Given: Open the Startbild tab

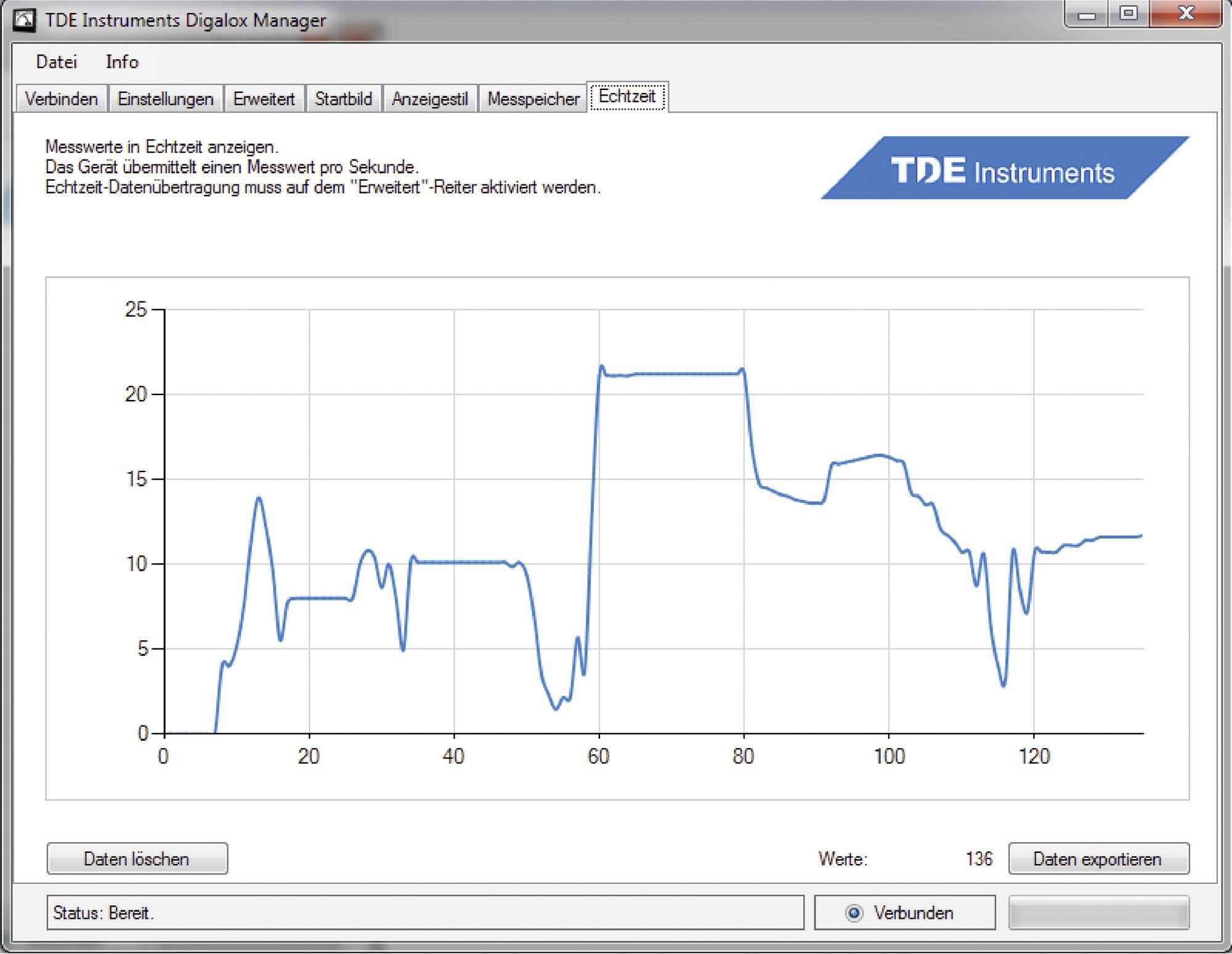Looking at the screenshot, I should coord(343,99).
